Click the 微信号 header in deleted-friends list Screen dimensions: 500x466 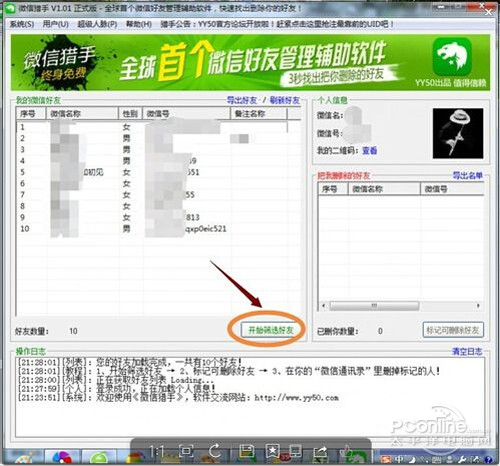click(x=452, y=189)
